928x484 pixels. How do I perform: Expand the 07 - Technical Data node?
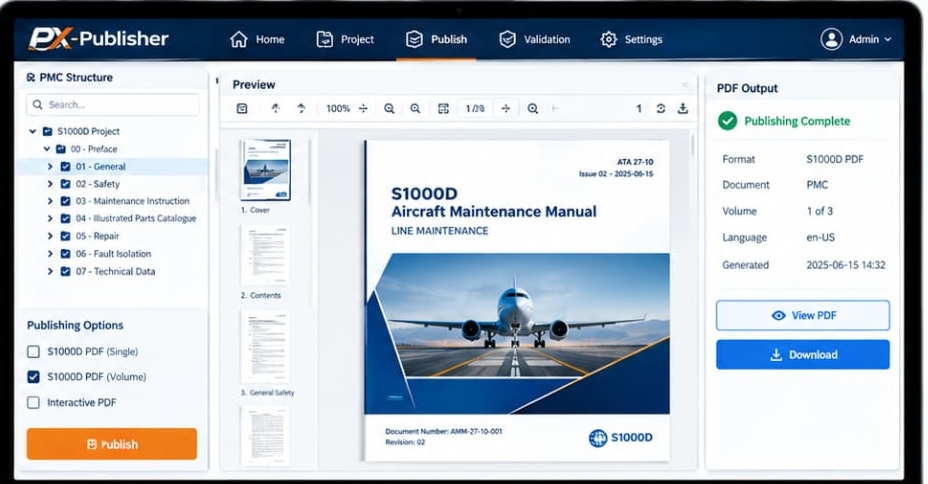pos(50,272)
